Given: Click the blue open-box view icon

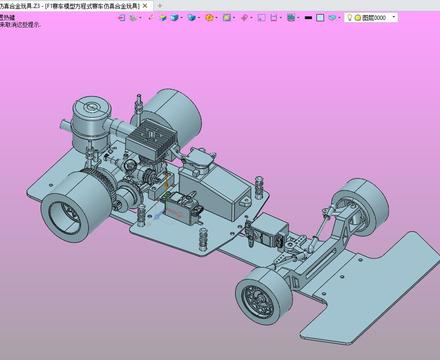Looking at the screenshot, I should coord(191,18).
